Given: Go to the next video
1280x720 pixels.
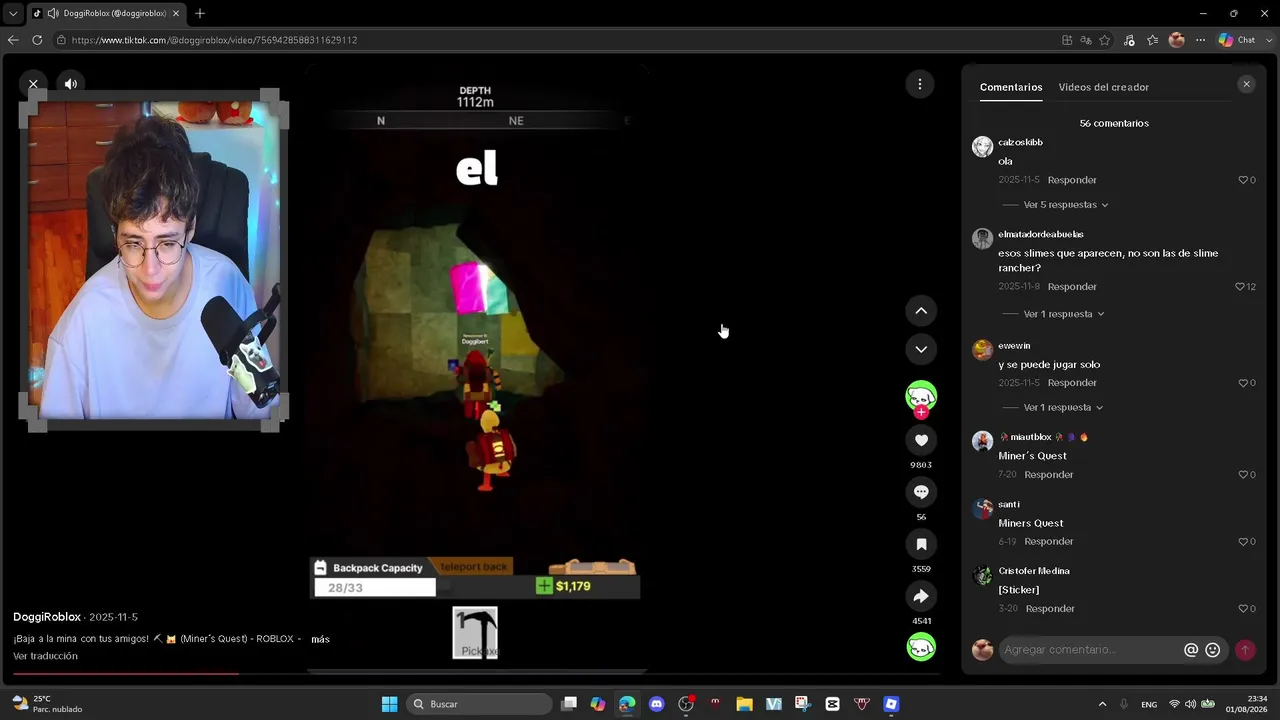Looking at the screenshot, I should [921, 349].
